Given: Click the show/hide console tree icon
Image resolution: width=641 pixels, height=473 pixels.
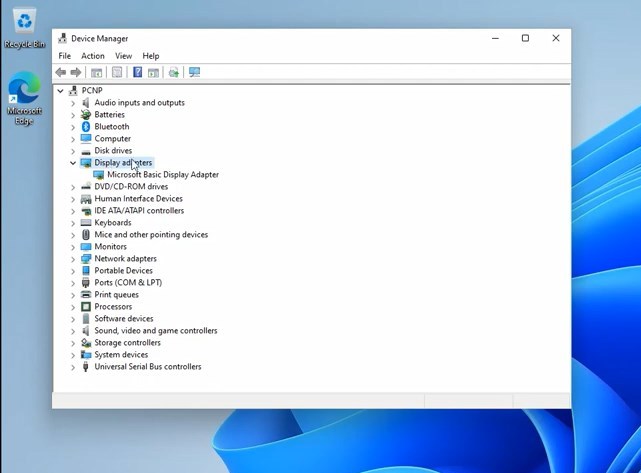Looking at the screenshot, I should 96,73.
